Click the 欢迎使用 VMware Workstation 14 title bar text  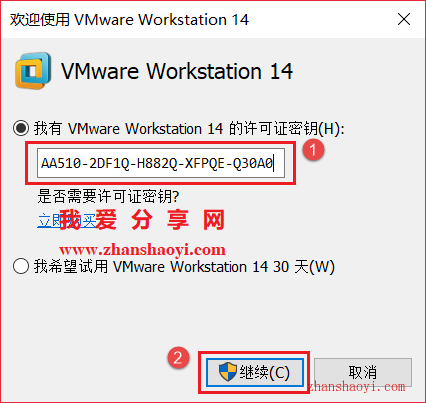tap(129, 19)
